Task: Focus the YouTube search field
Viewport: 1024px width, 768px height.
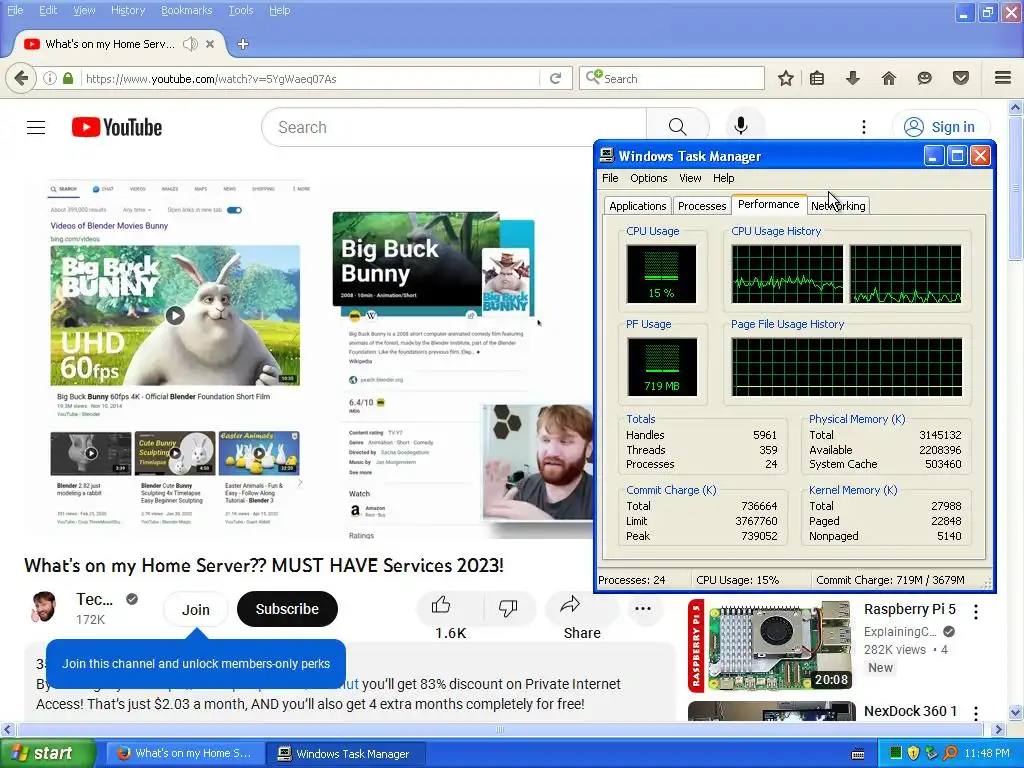Action: pos(455,127)
